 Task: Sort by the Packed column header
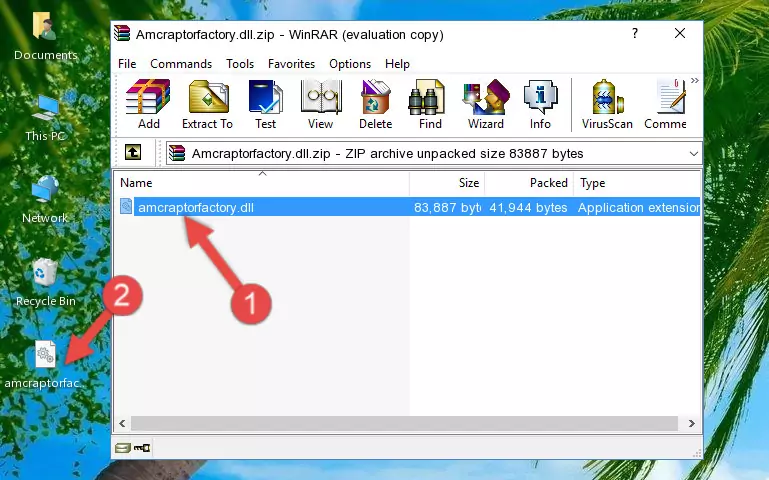coord(529,183)
